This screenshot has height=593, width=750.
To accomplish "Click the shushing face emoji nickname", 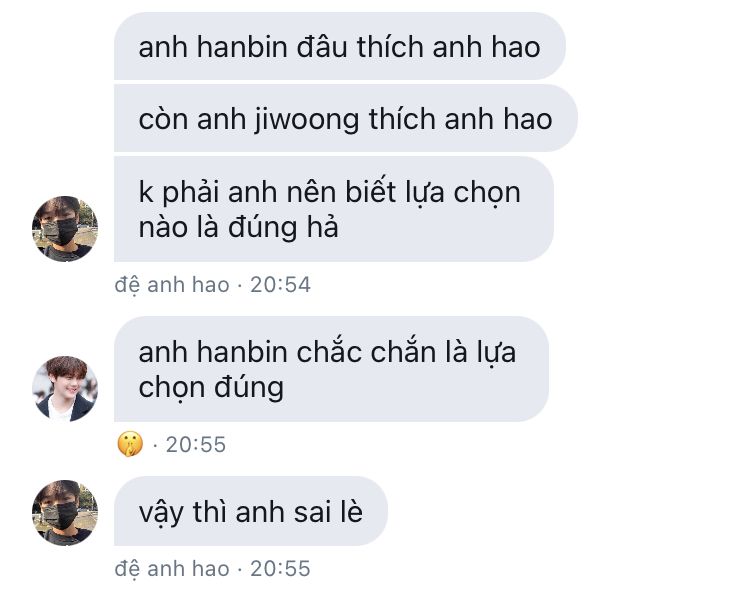I will (x=130, y=444).
